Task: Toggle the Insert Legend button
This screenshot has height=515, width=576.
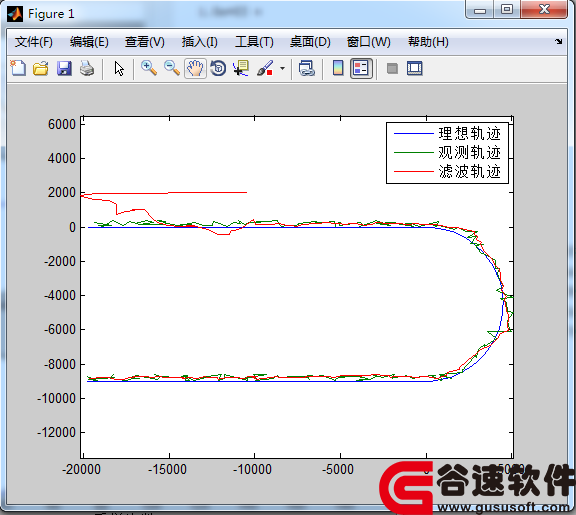Action: 361,68
